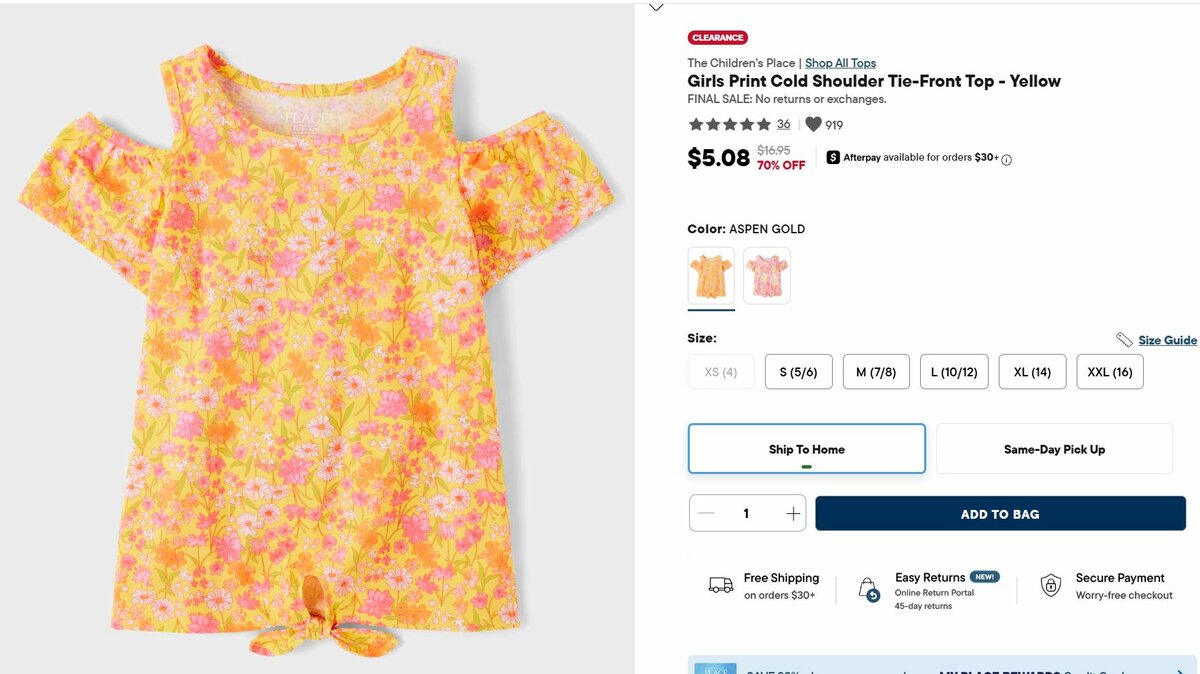Choose size XXL (16)

click(x=1110, y=372)
